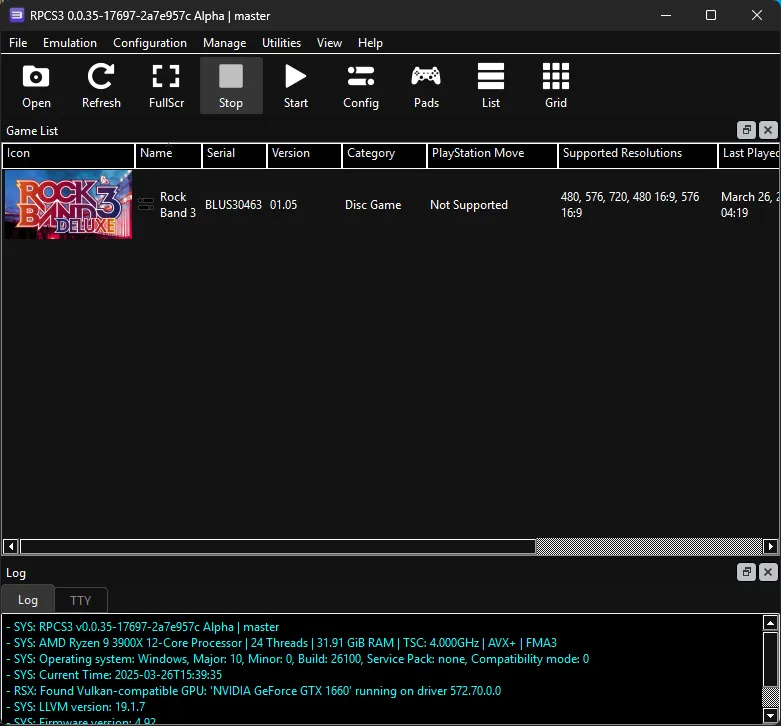The image size is (781, 726).
Task: Click the Operating system log line
Action: coord(297,659)
